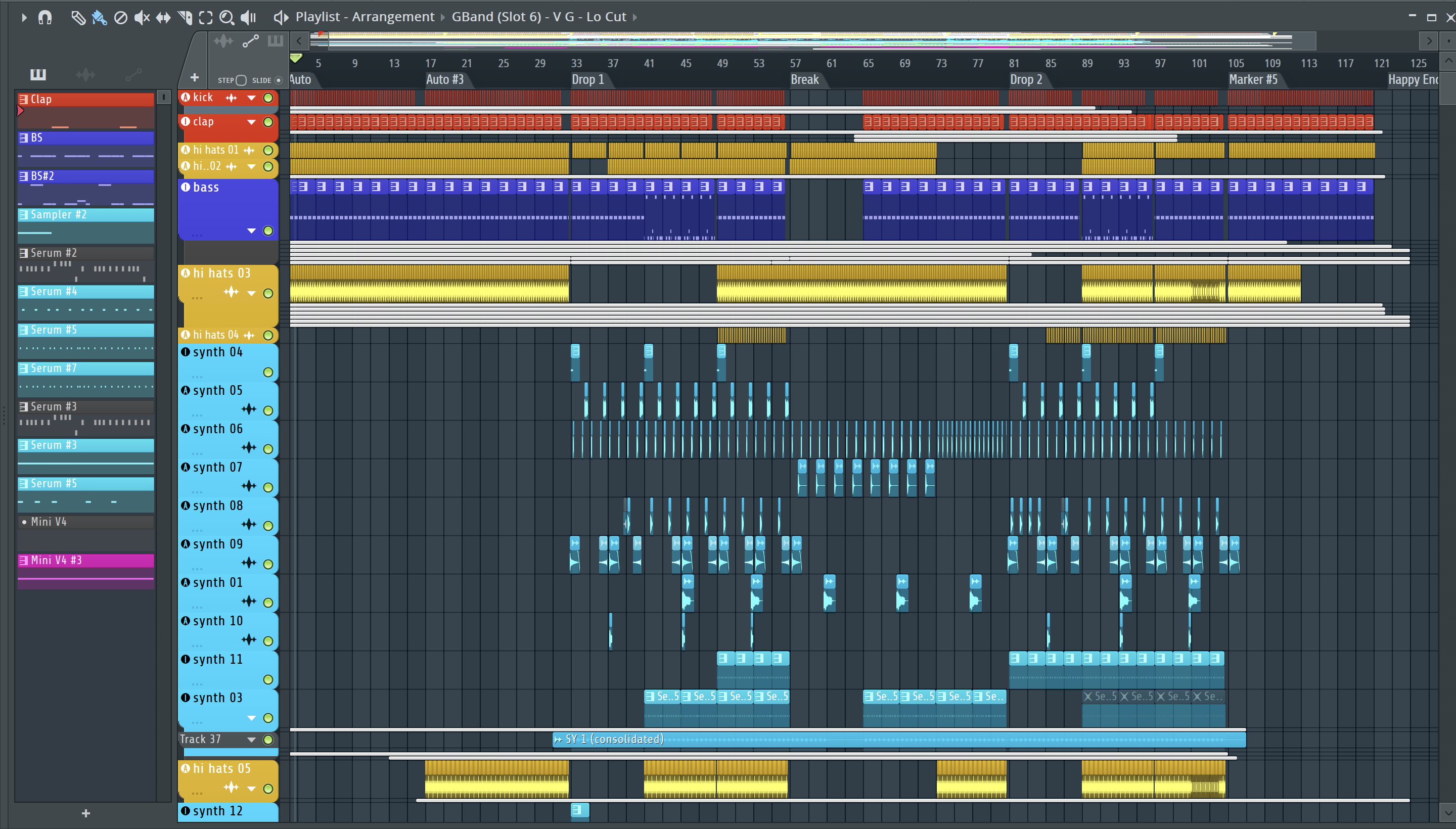Select the Playback speaker tool

click(248, 18)
